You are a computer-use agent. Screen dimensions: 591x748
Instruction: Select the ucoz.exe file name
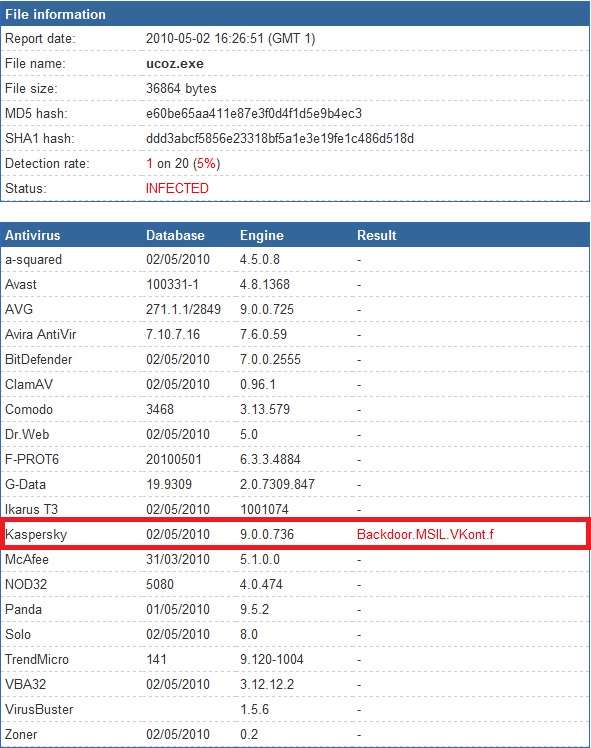pyautogui.click(x=175, y=64)
